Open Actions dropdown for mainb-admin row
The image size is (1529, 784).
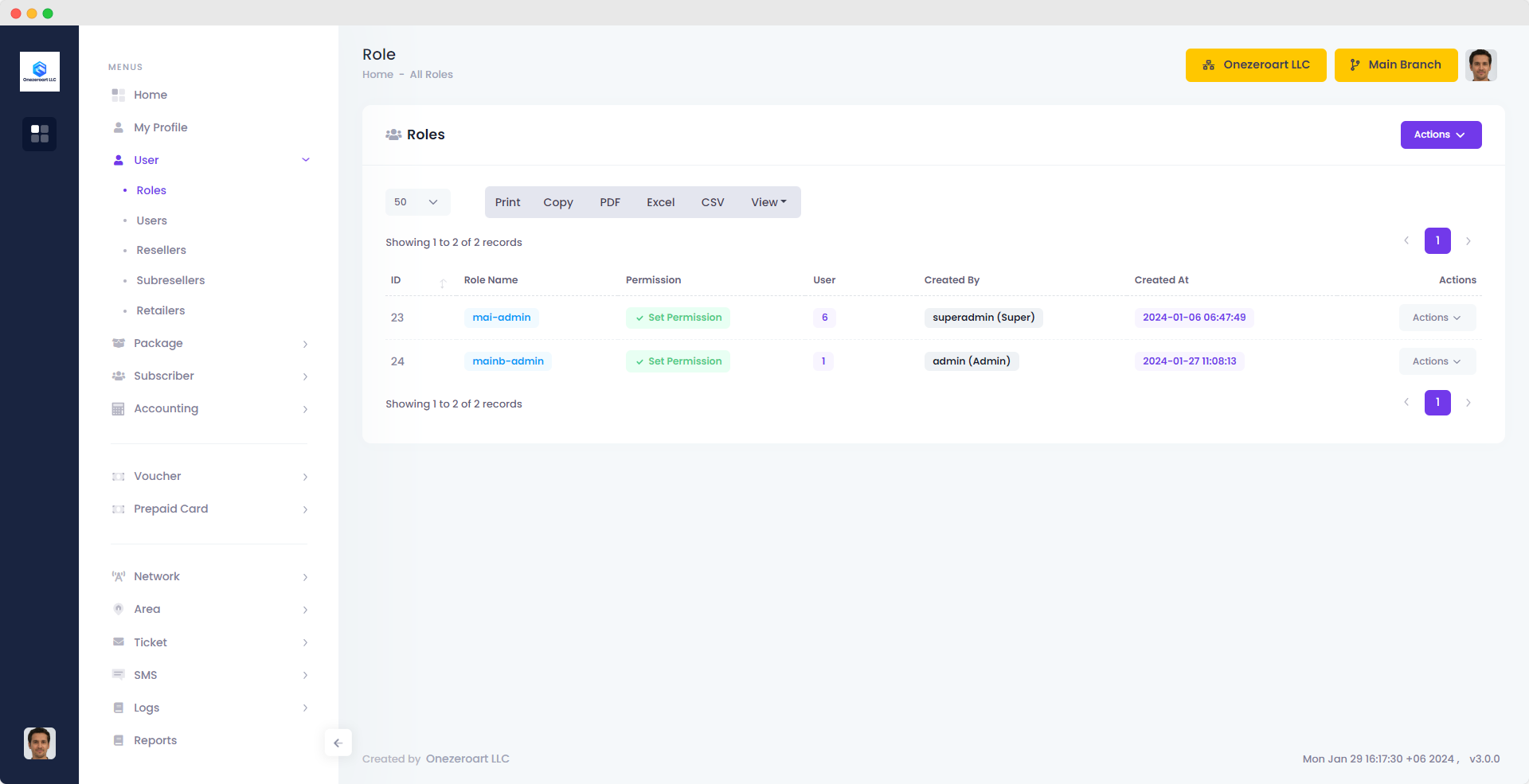[x=1437, y=361]
